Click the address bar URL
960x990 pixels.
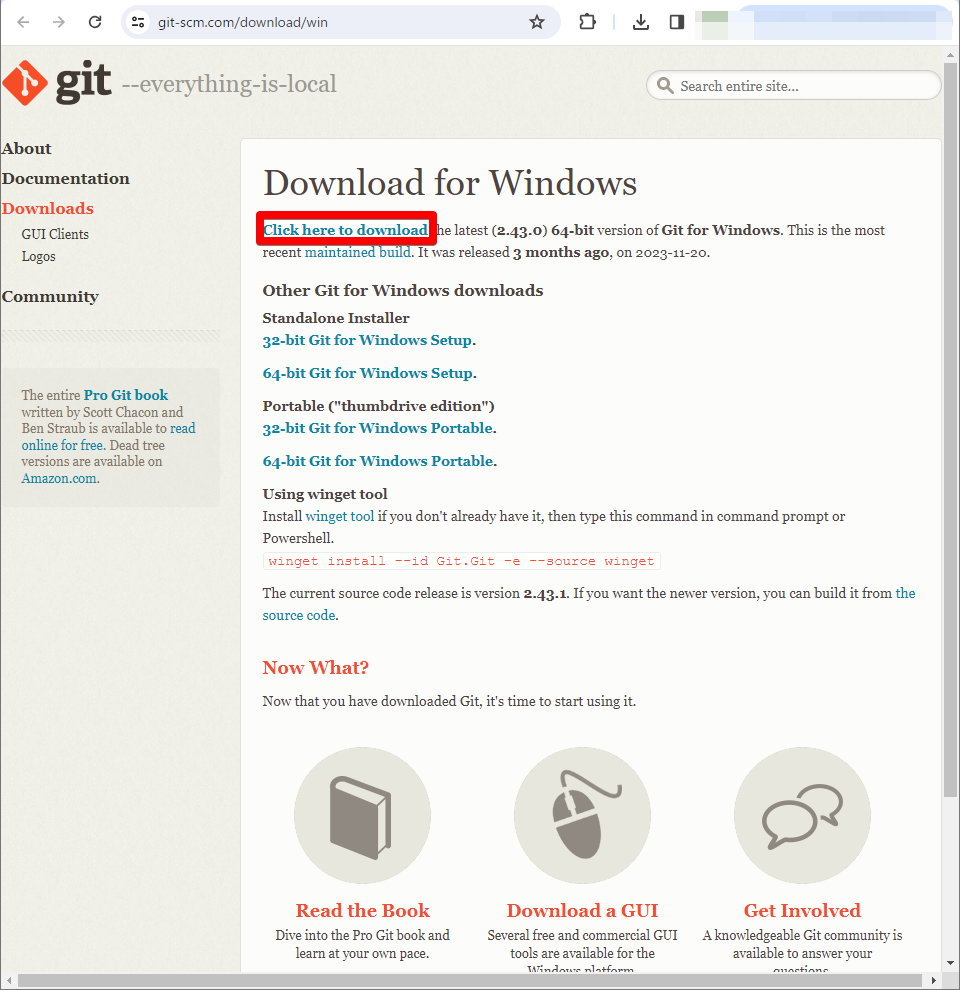tap(243, 22)
